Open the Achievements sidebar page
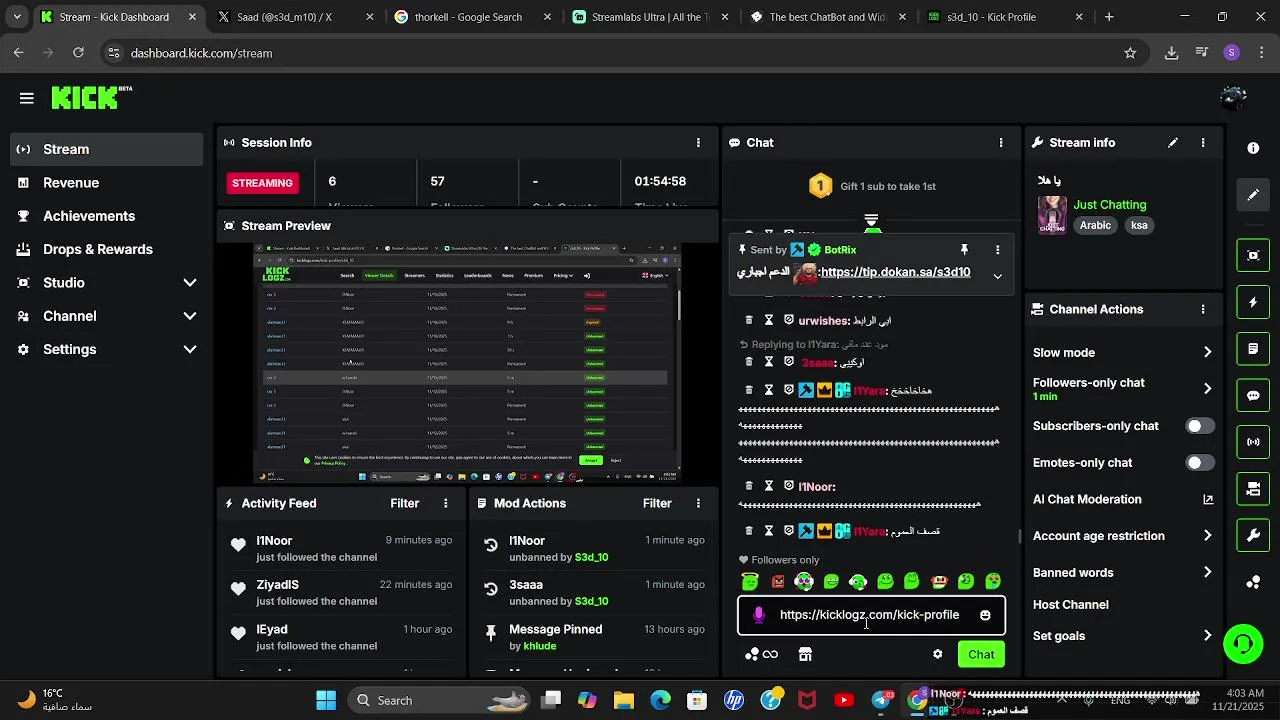The height and width of the screenshot is (720, 1280). pos(108,216)
